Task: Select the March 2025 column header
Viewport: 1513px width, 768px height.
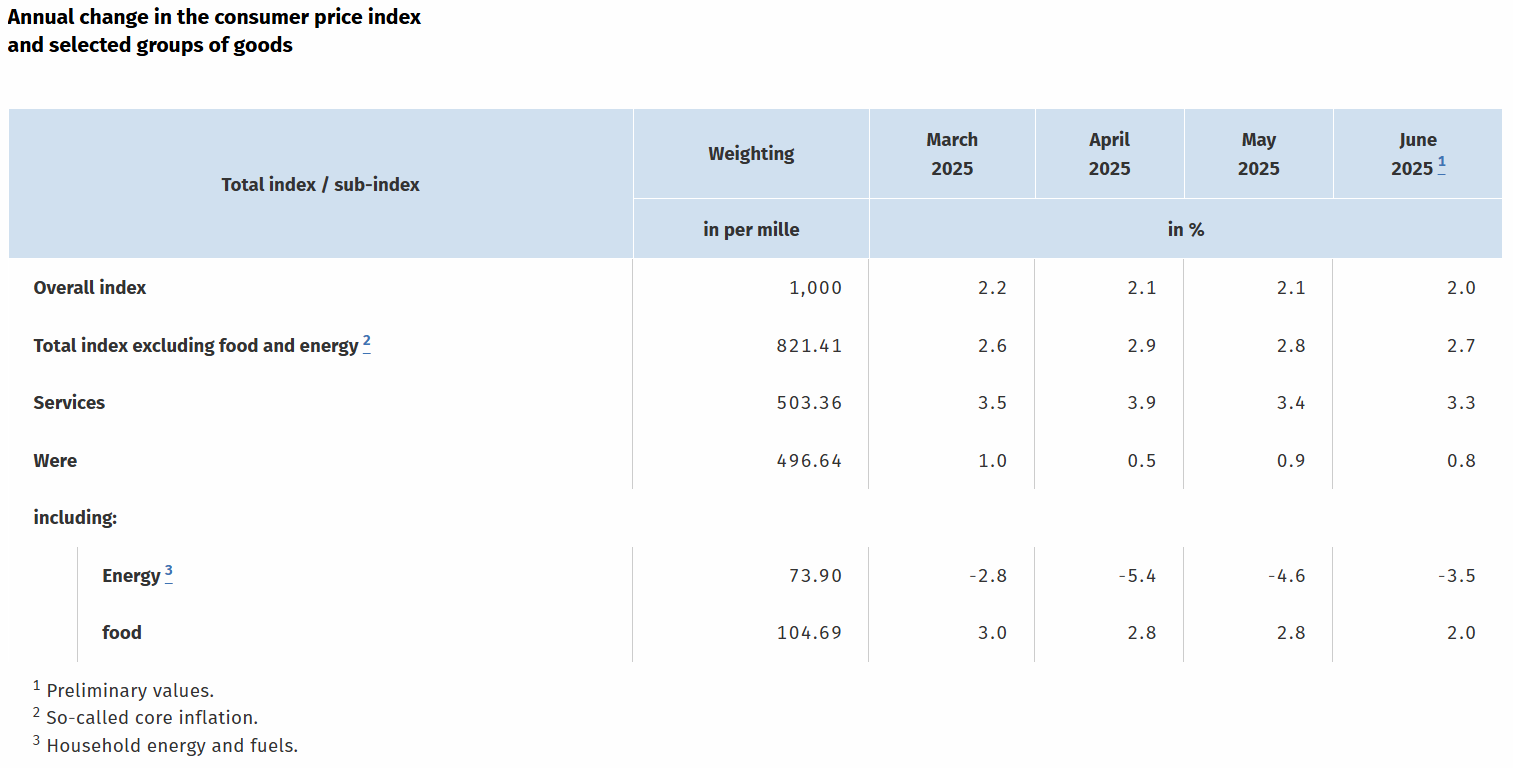Action: click(952, 154)
